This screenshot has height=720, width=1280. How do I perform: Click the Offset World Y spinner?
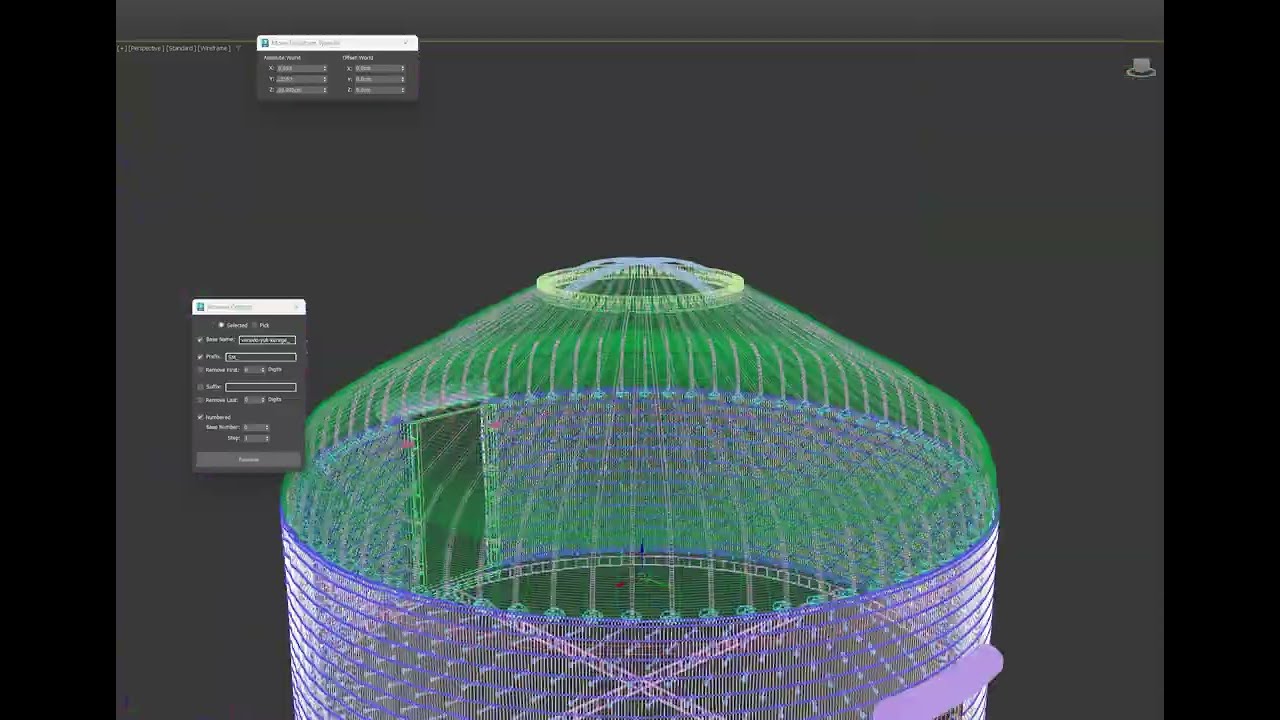coord(403,79)
